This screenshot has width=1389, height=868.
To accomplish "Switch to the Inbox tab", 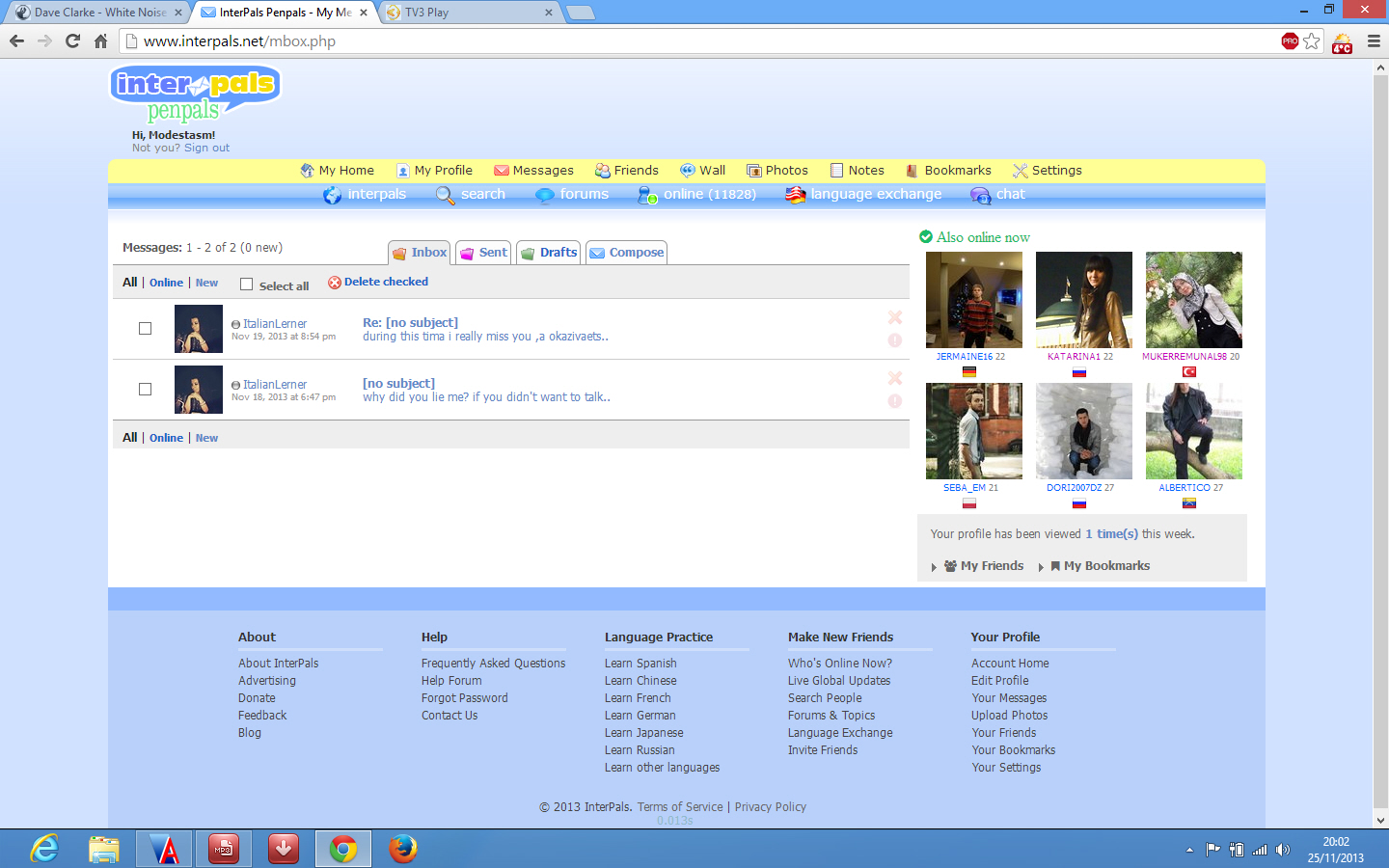I will tap(419, 253).
